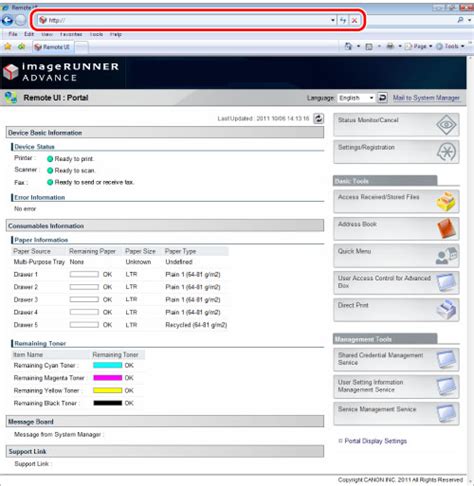The height and width of the screenshot is (486, 474).
Task: Click the Quick Menu user icon
Action: click(446, 256)
